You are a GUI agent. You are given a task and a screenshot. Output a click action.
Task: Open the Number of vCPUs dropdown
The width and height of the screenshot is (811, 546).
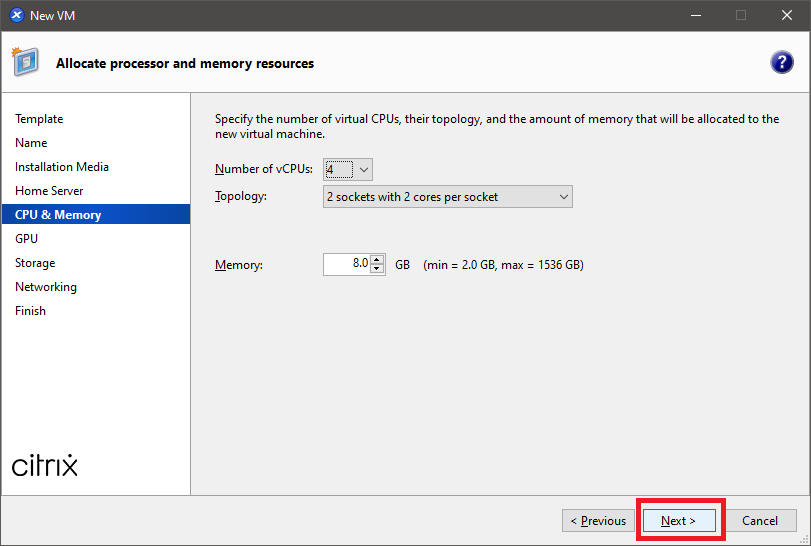(364, 170)
